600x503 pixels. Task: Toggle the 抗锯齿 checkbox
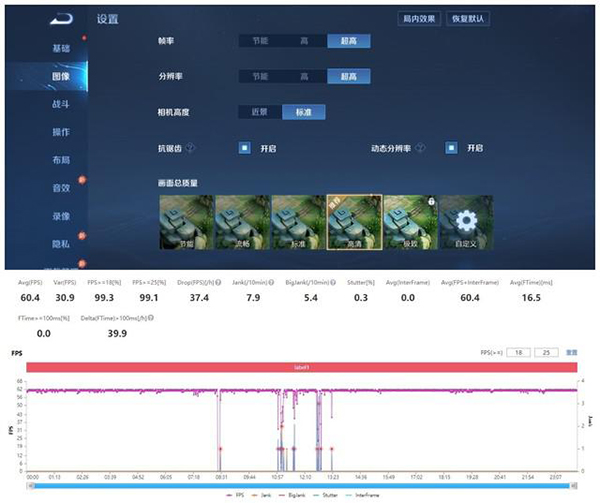tap(244, 148)
